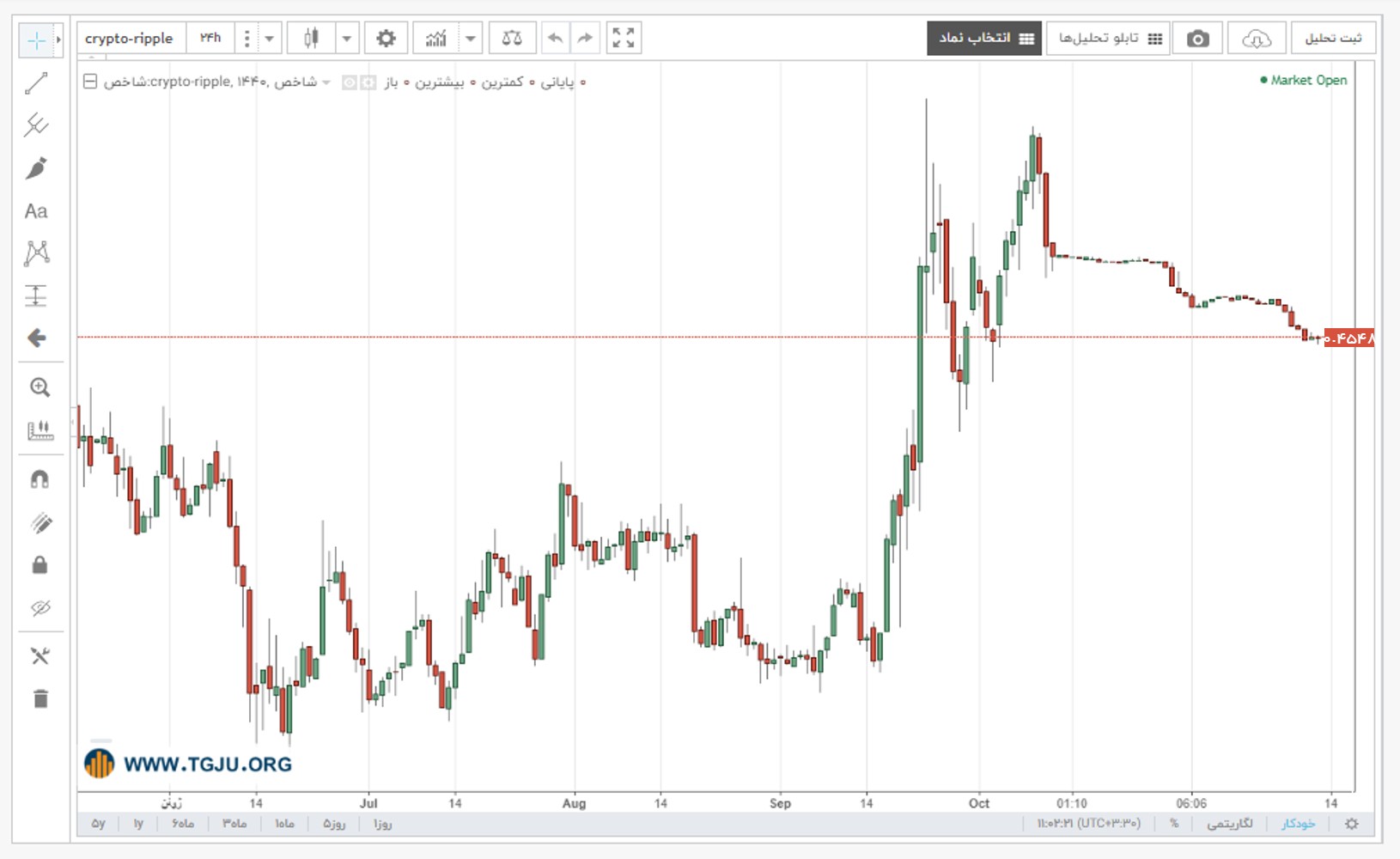This screenshot has width=1400, height=859.
Task: Toggle auto scale خودکار
Action: [1298, 824]
